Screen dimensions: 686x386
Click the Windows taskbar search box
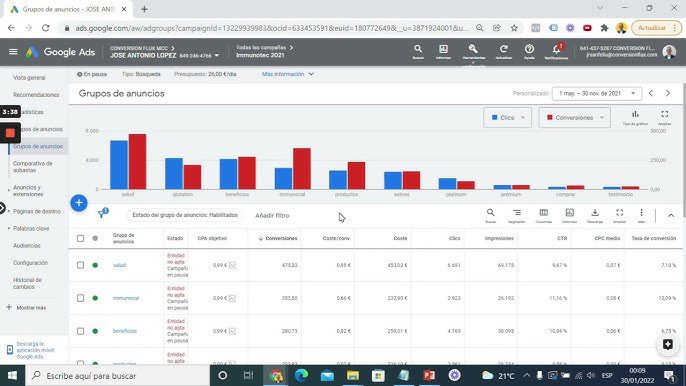tap(118, 375)
